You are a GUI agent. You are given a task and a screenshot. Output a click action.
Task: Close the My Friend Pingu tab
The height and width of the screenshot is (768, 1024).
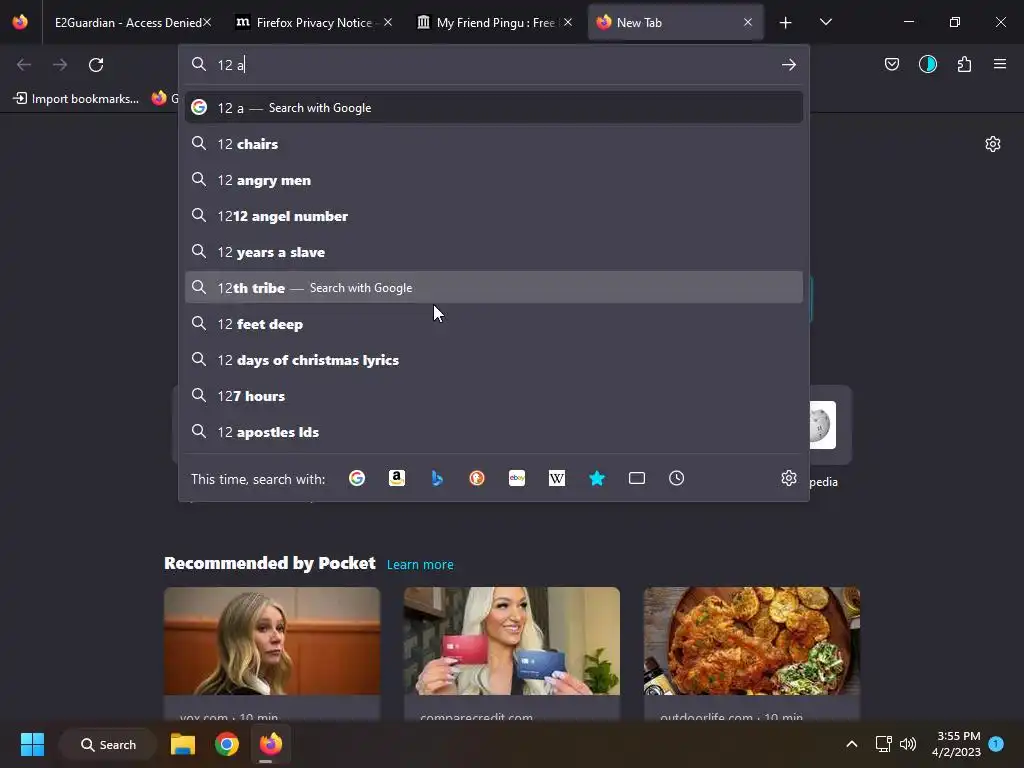[x=568, y=22]
